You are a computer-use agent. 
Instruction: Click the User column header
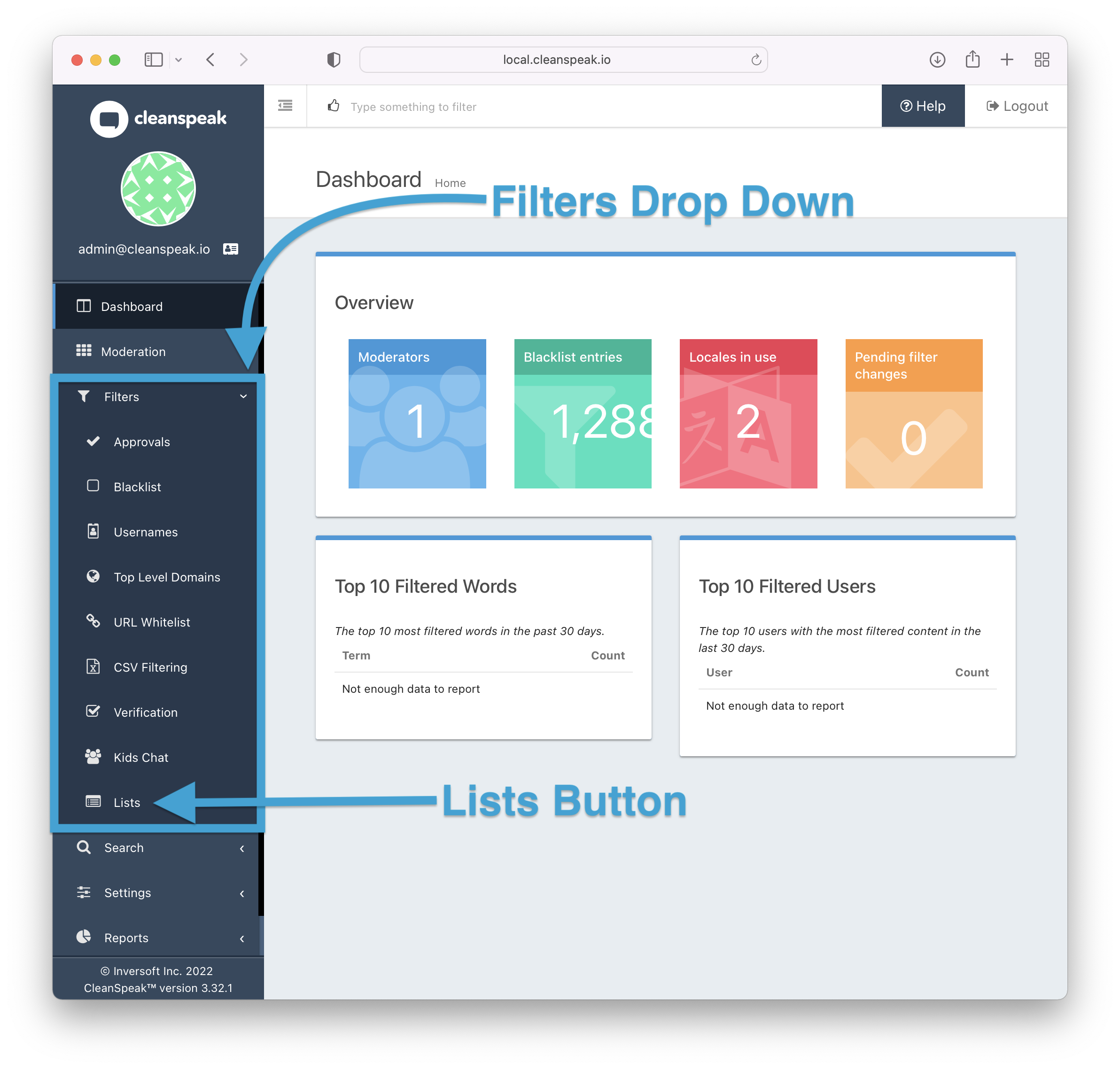coord(719,673)
